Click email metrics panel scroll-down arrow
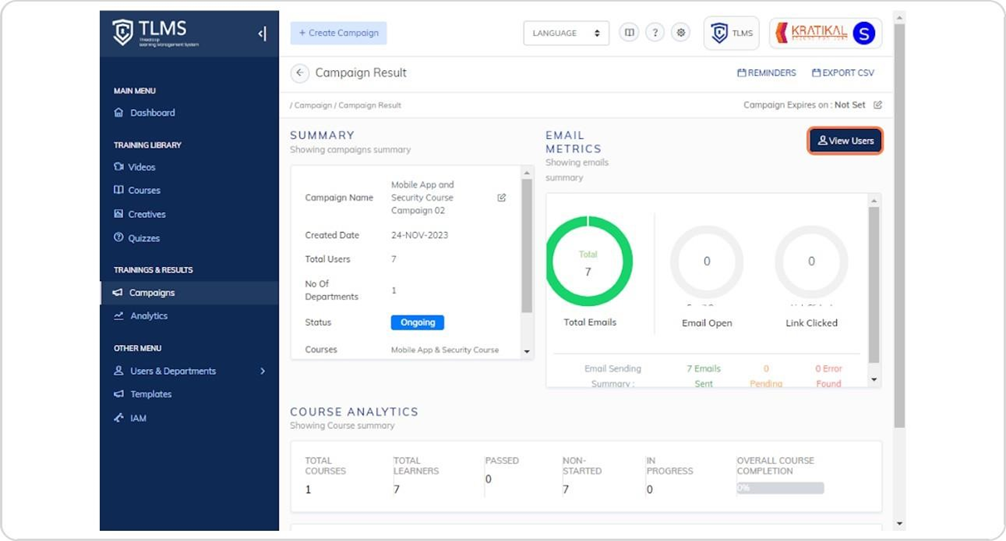 coord(874,379)
